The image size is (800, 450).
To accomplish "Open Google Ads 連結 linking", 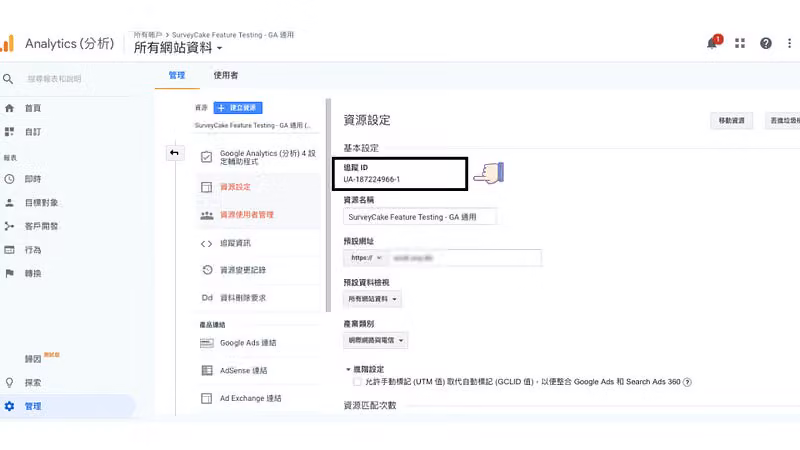I will pos(248,343).
